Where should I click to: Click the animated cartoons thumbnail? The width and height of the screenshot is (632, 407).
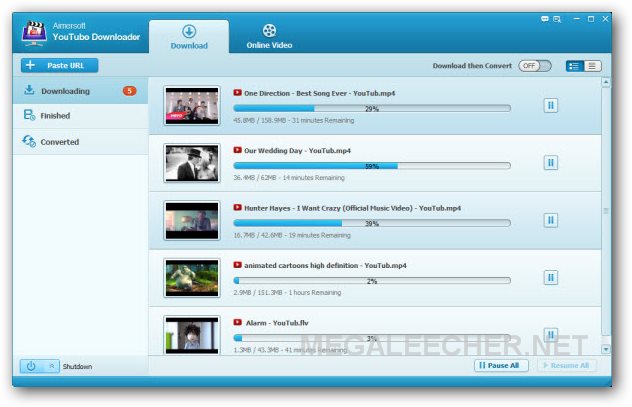(192, 278)
